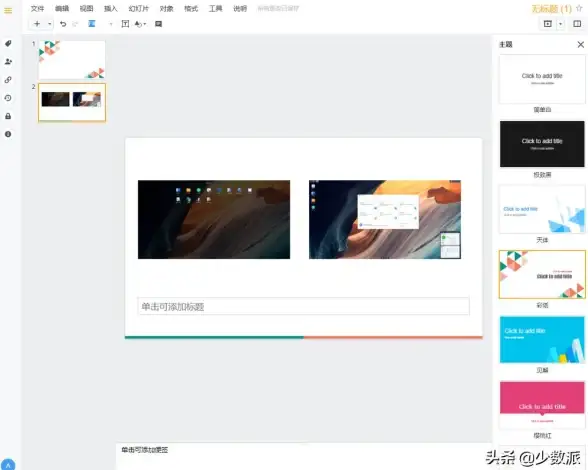Apply the 樱桃红 pink theme

point(542,405)
